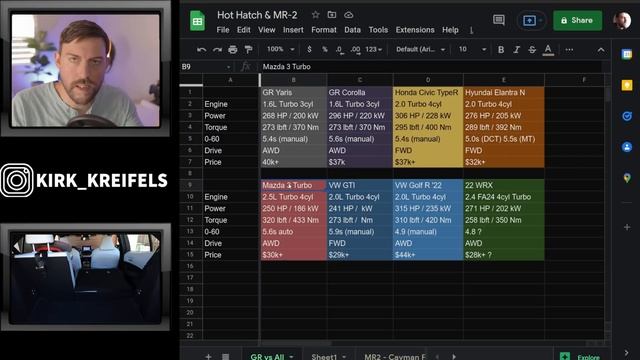Click the move to folder icon

[x=332, y=15]
